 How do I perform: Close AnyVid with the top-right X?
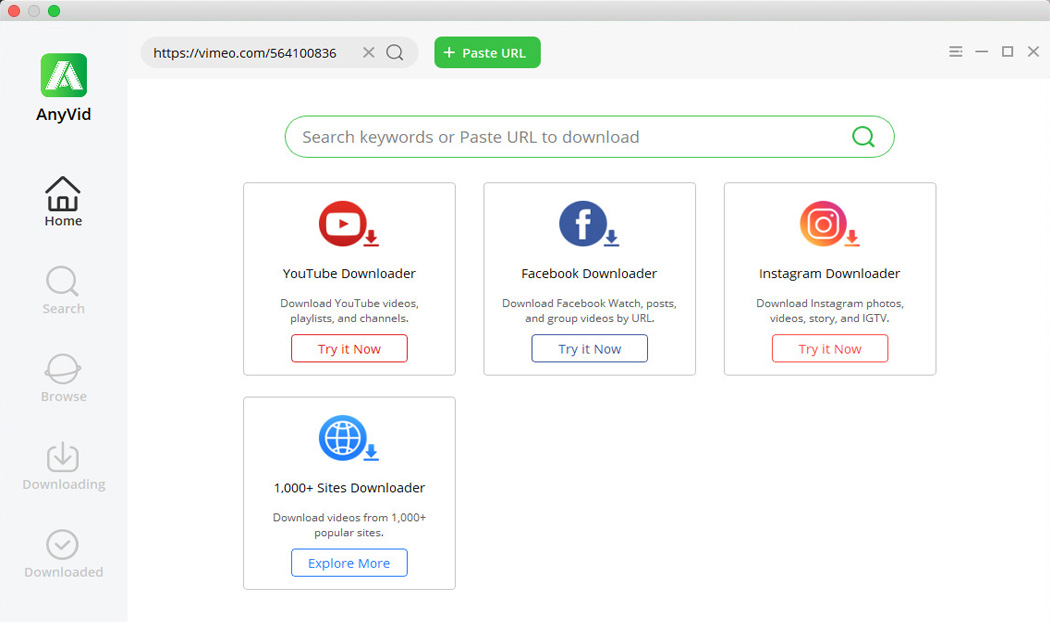pos(1033,52)
